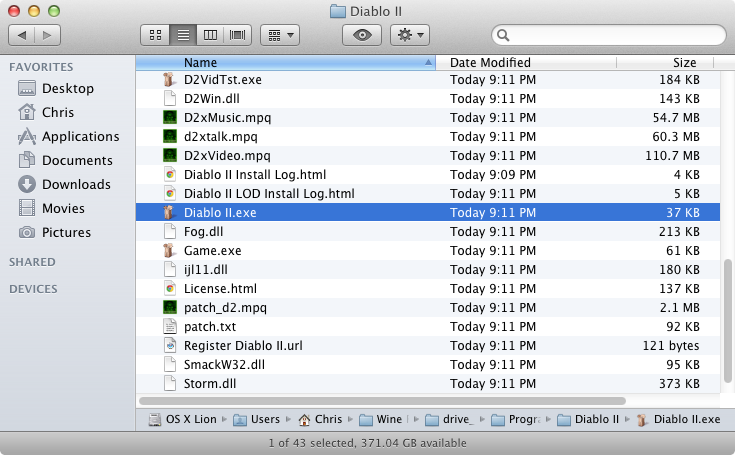735x455 pixels.
Task: Jump to Progr folder in path bar
Action: pyautogui.click(x=516, y=419)
